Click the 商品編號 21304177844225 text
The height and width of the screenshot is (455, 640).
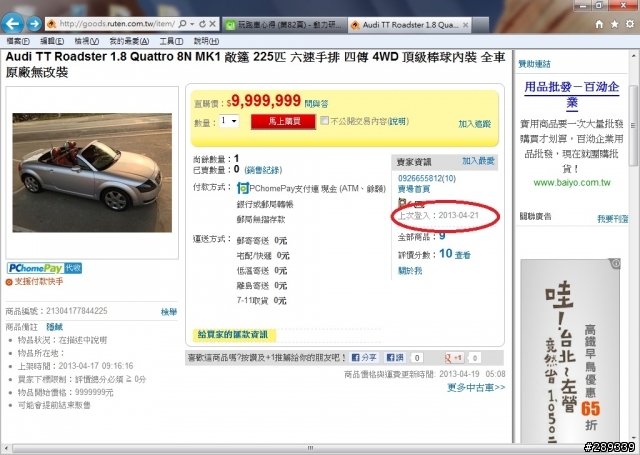[x=56, y=311]
